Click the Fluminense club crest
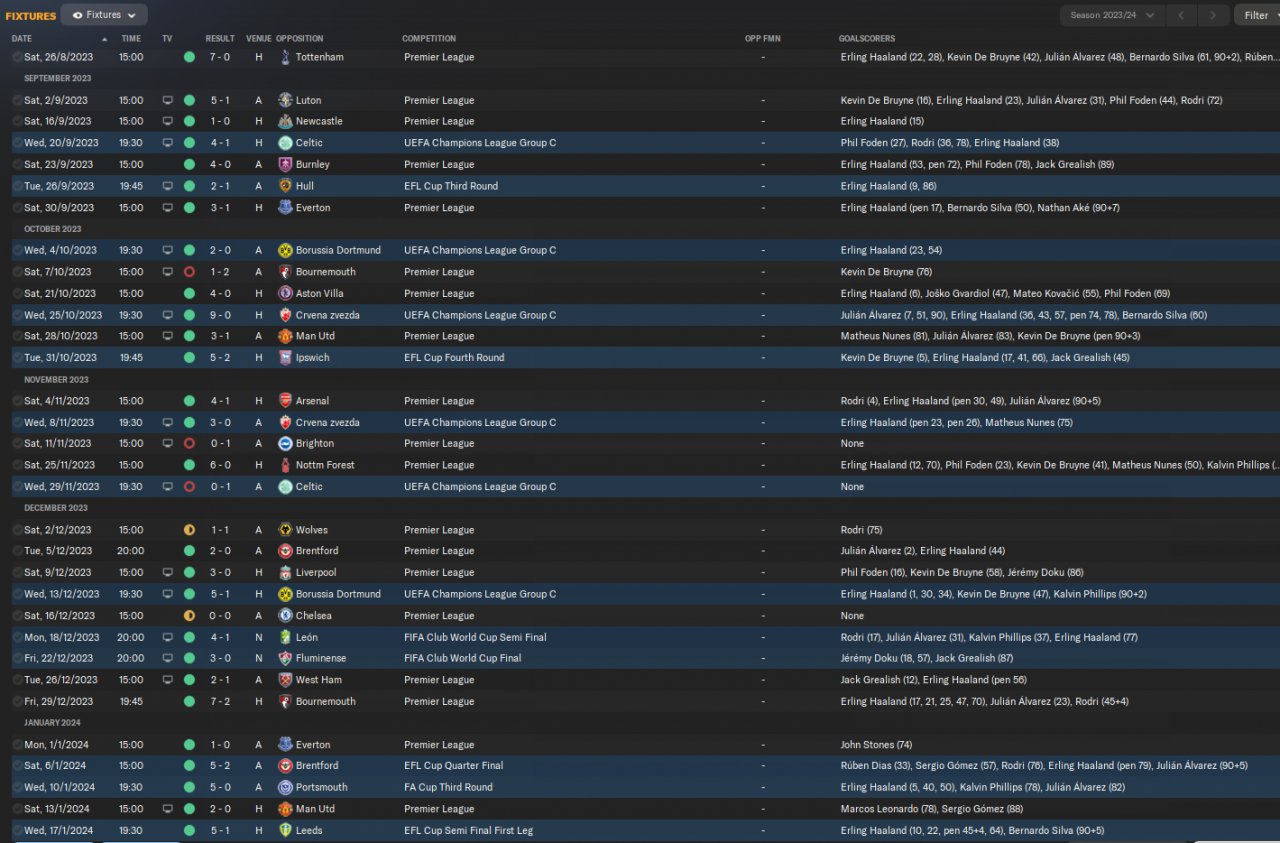 [285, 658]
